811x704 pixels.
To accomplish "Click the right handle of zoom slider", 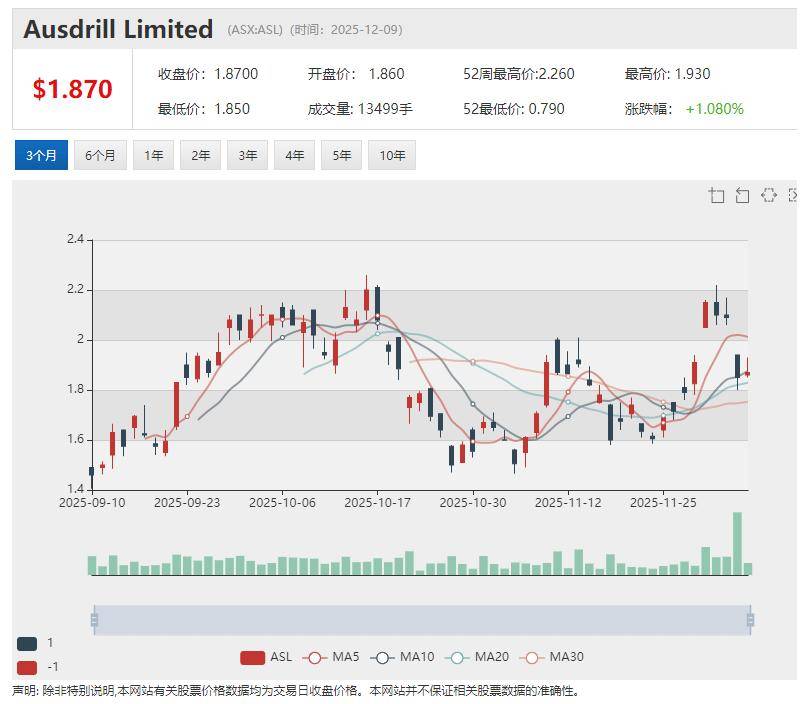I will click(x=750, y=620).
